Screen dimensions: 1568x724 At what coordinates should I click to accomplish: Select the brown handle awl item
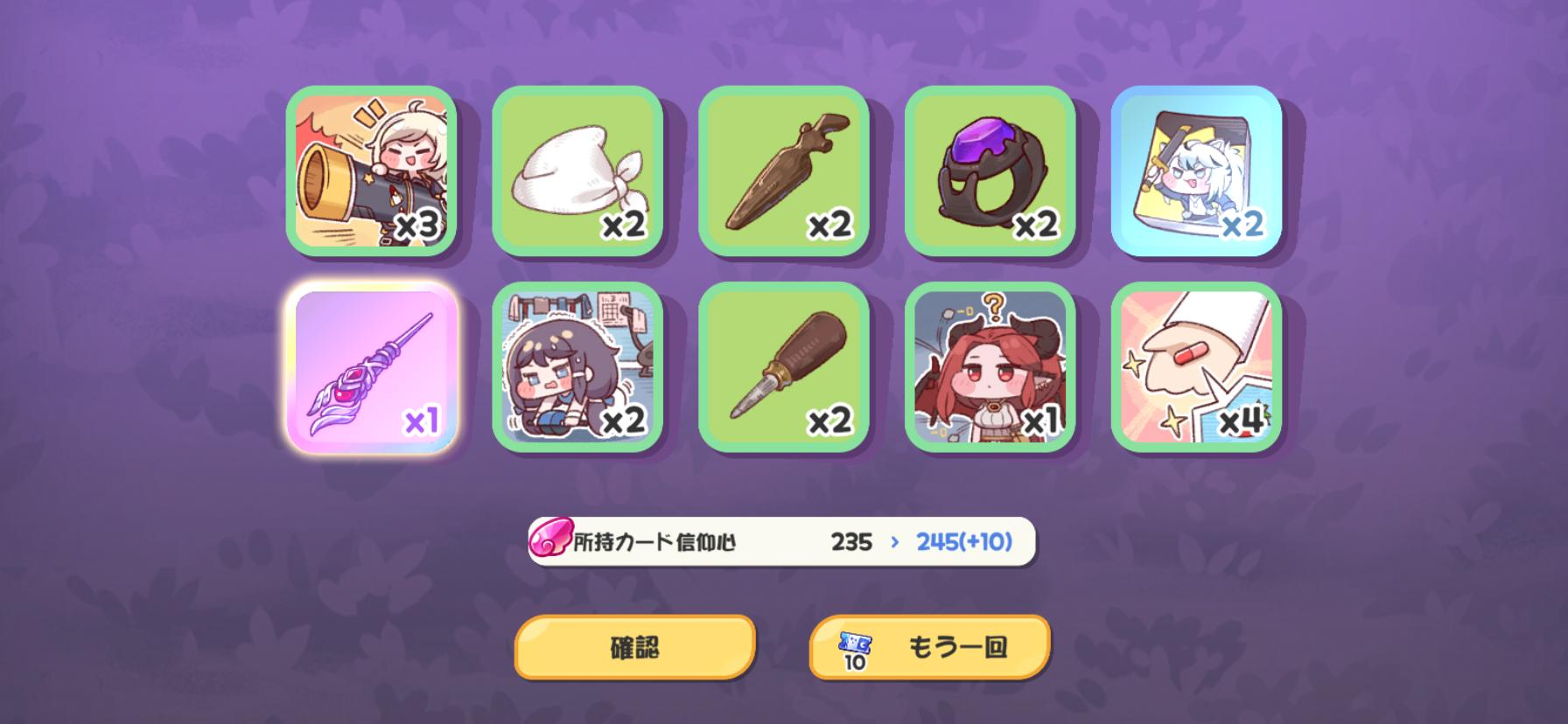(x=784, y=367)
